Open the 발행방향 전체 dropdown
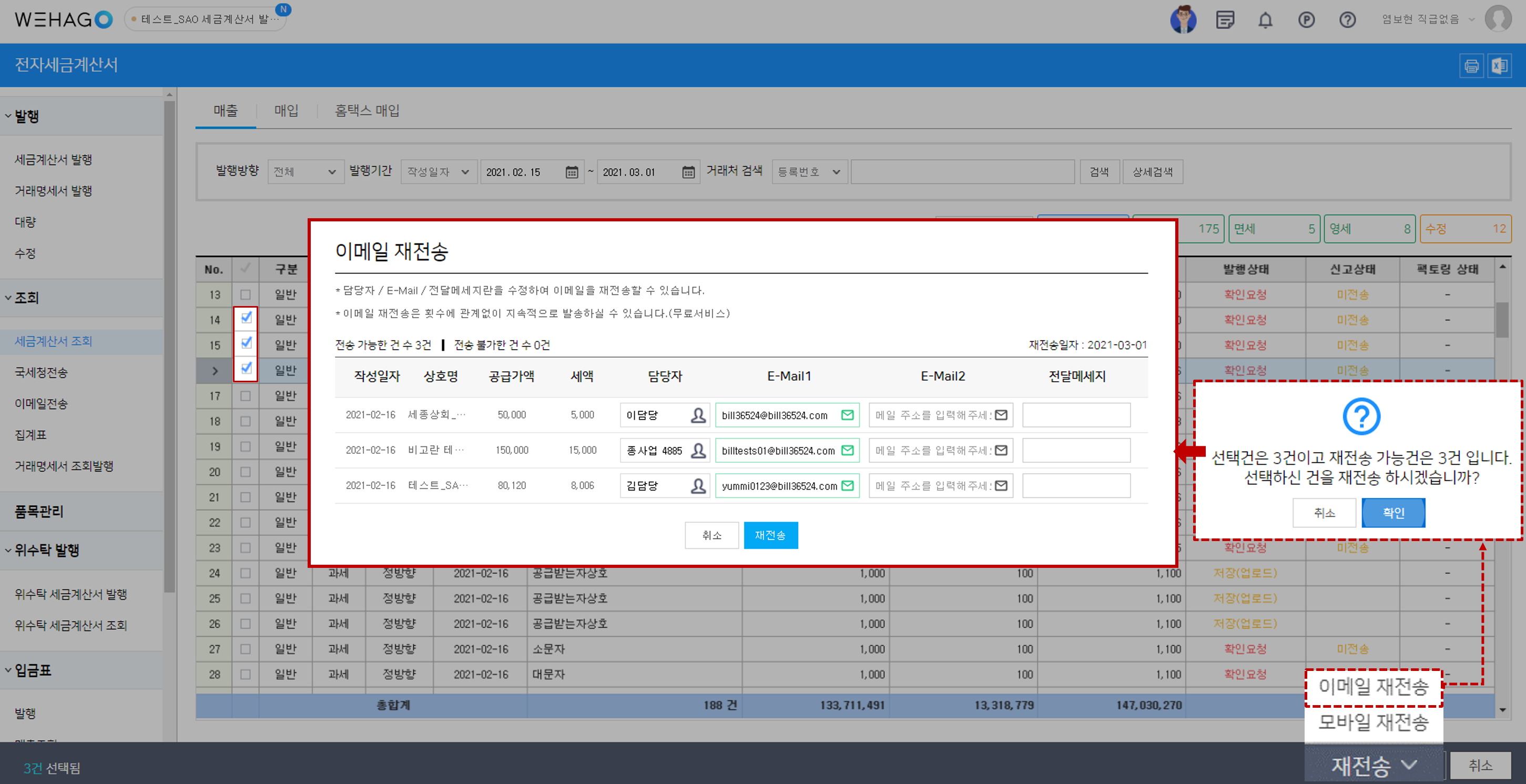 [x=305, y=172]
